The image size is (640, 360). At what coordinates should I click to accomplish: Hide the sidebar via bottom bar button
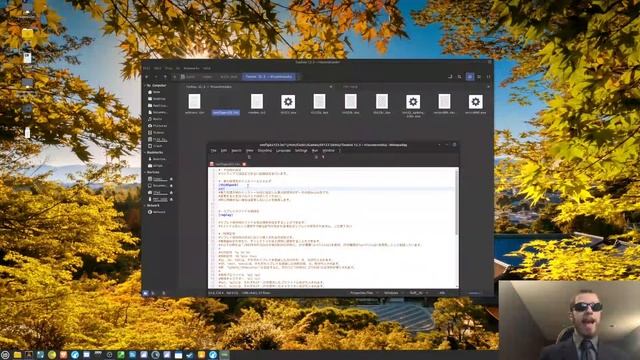click(x=164, y=293)
